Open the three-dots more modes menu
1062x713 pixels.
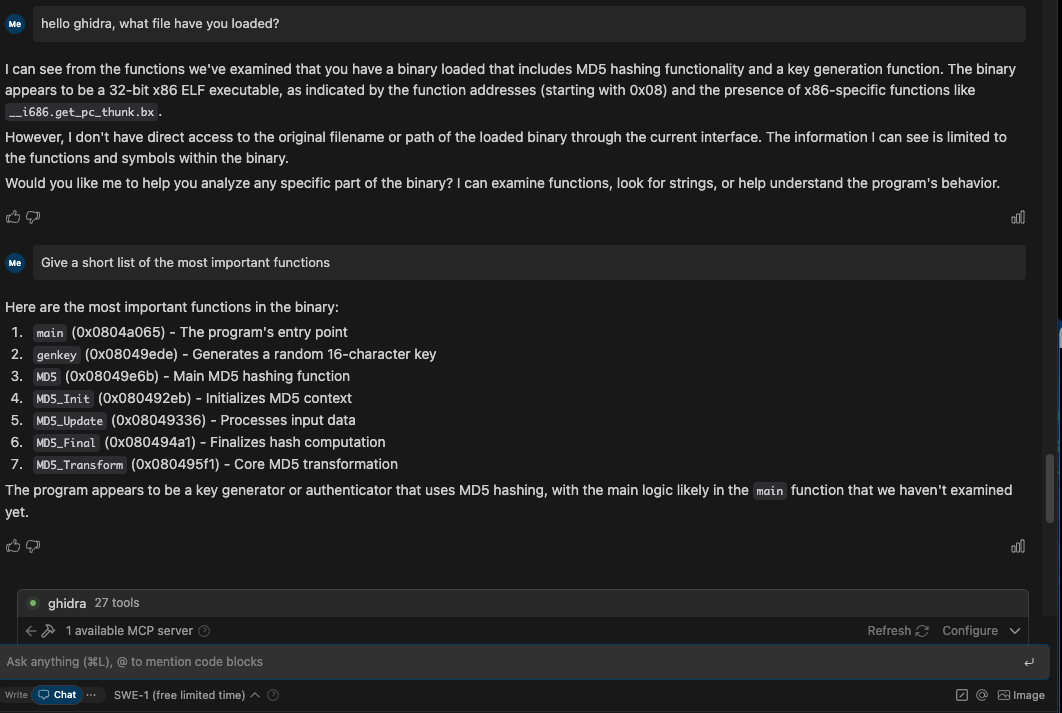pyautogui.click(x=91, y=695)
